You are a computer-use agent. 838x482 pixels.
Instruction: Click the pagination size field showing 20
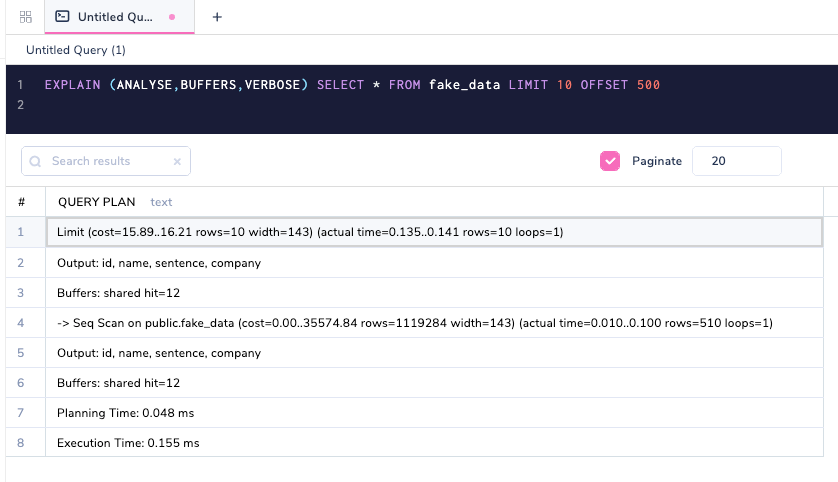tap(736, 161)
